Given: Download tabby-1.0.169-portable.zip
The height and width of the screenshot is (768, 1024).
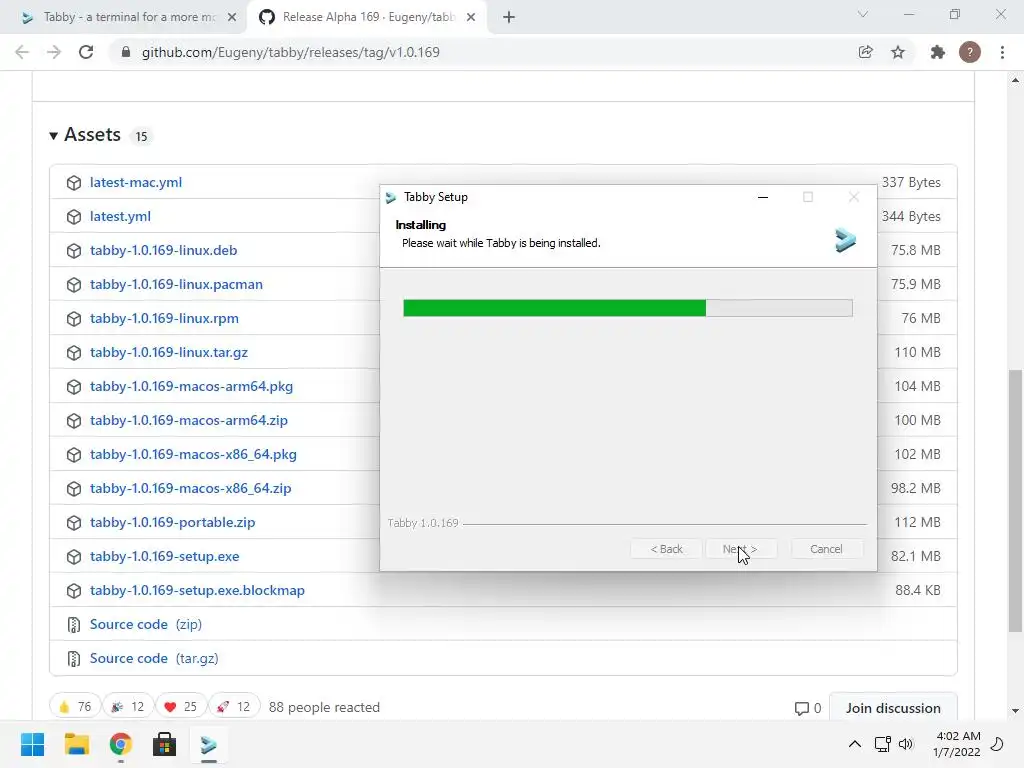Looking at the screenshot, I should (x=172, y=522).
